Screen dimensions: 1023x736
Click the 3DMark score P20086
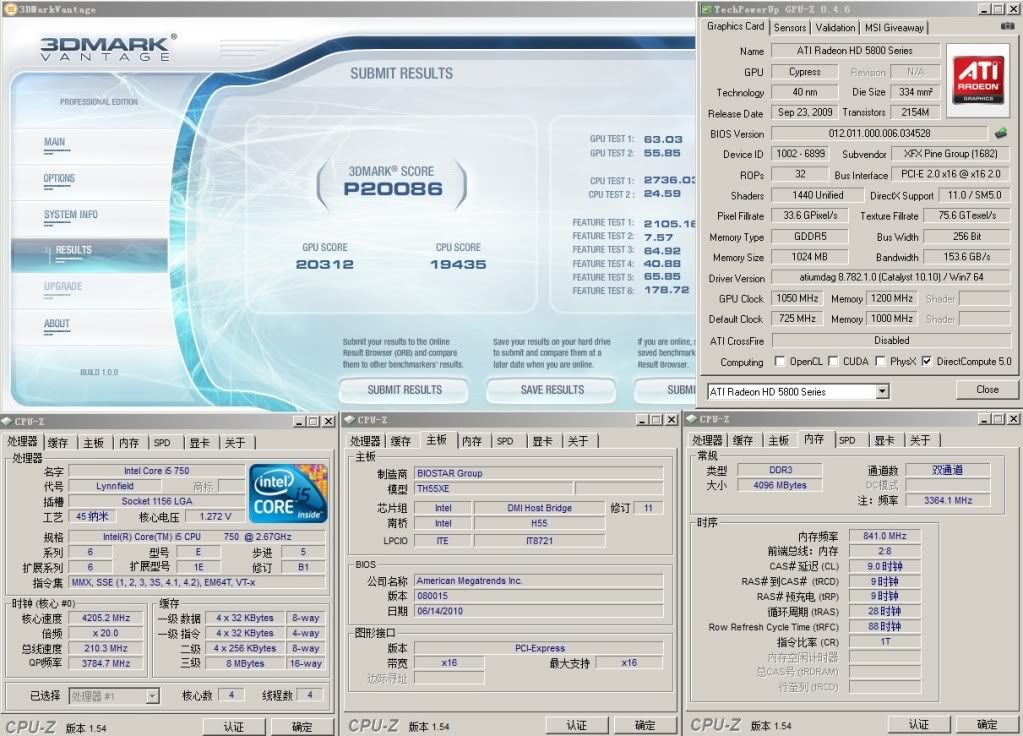coord(393,189)
